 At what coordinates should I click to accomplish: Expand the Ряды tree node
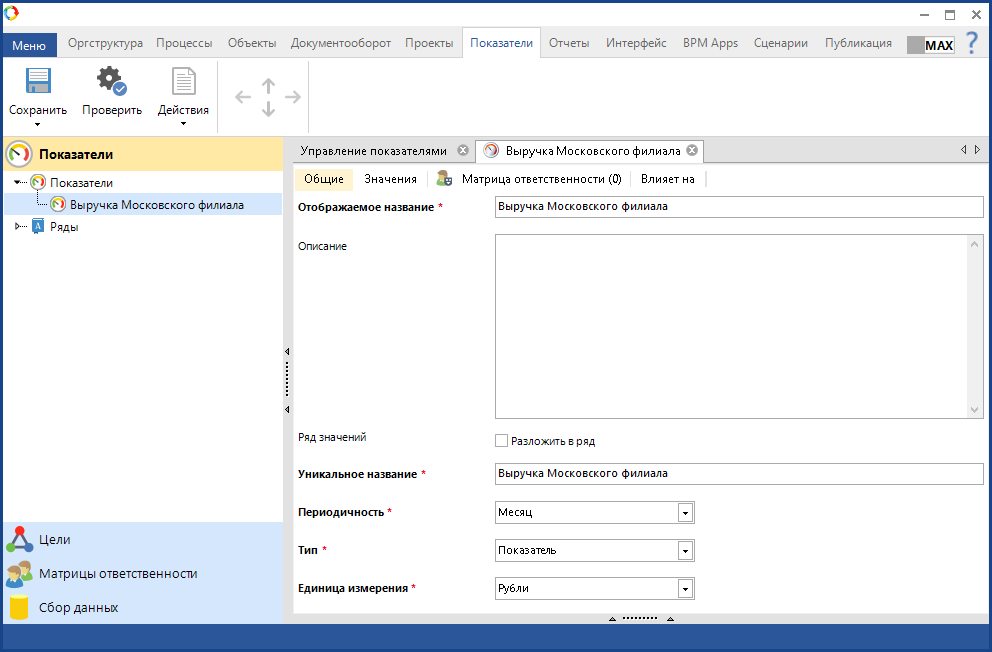point(19,227)
